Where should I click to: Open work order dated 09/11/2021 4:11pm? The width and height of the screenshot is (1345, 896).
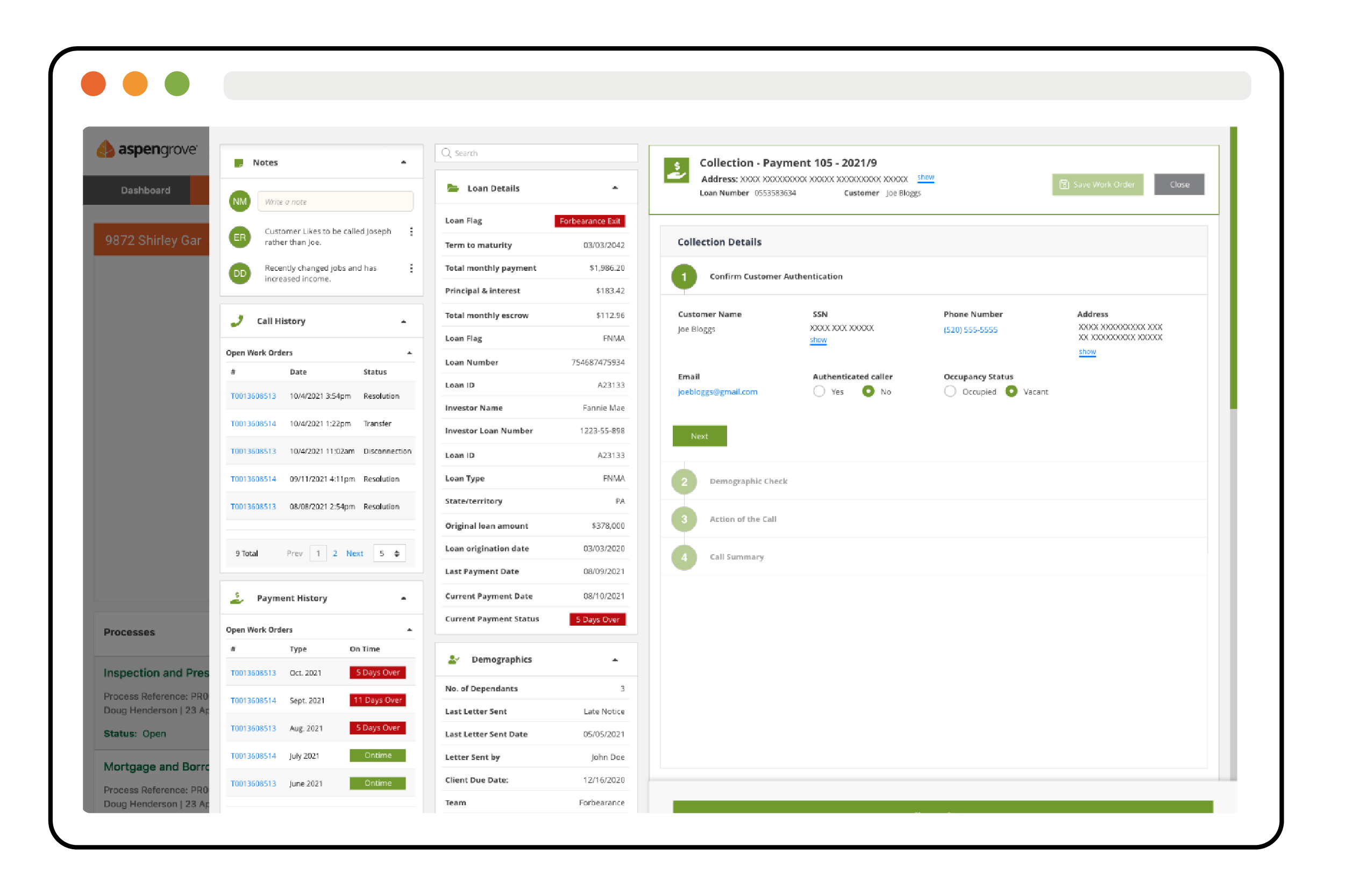253,479
